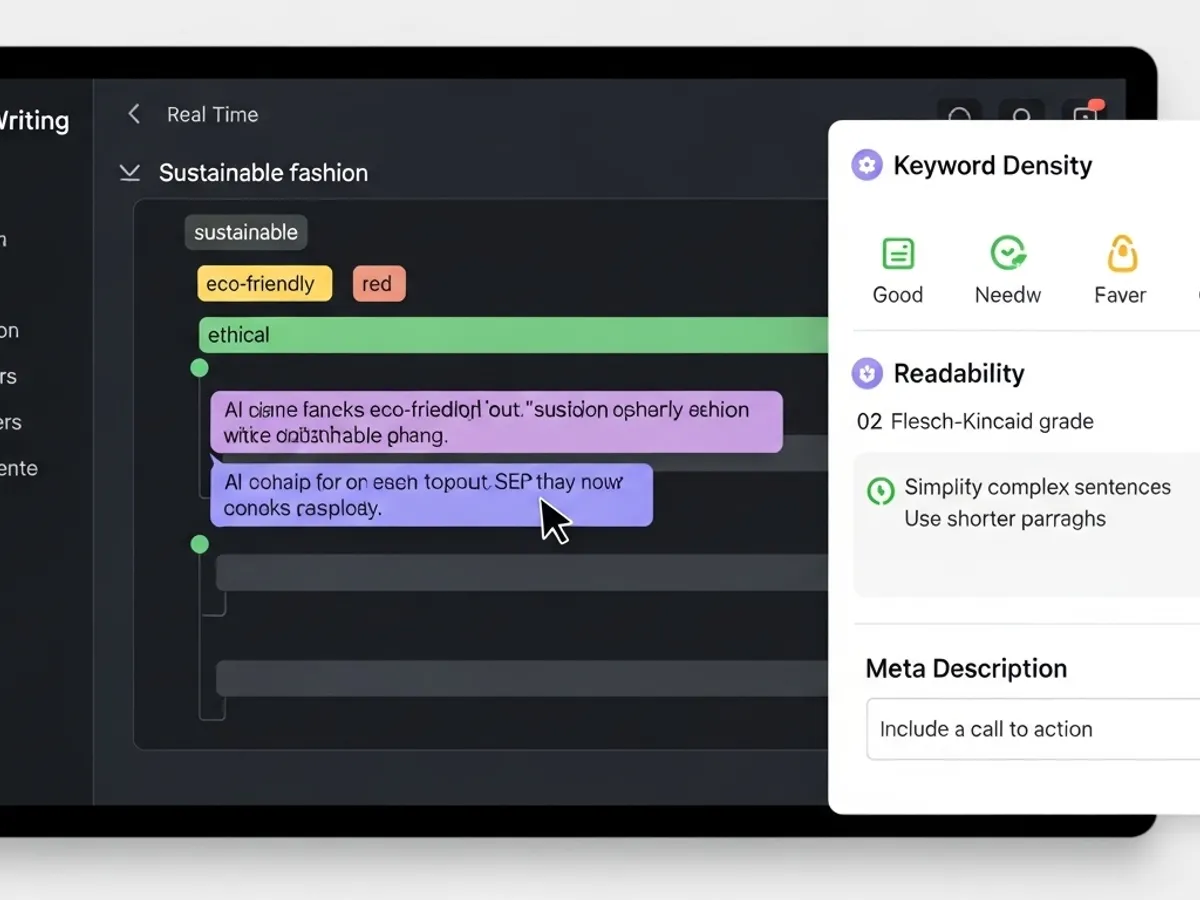Viewport: 1200px width, 900px height.
Task: Accept the purple AI rewrite suggestion bubble
Action: click(495, 422)
